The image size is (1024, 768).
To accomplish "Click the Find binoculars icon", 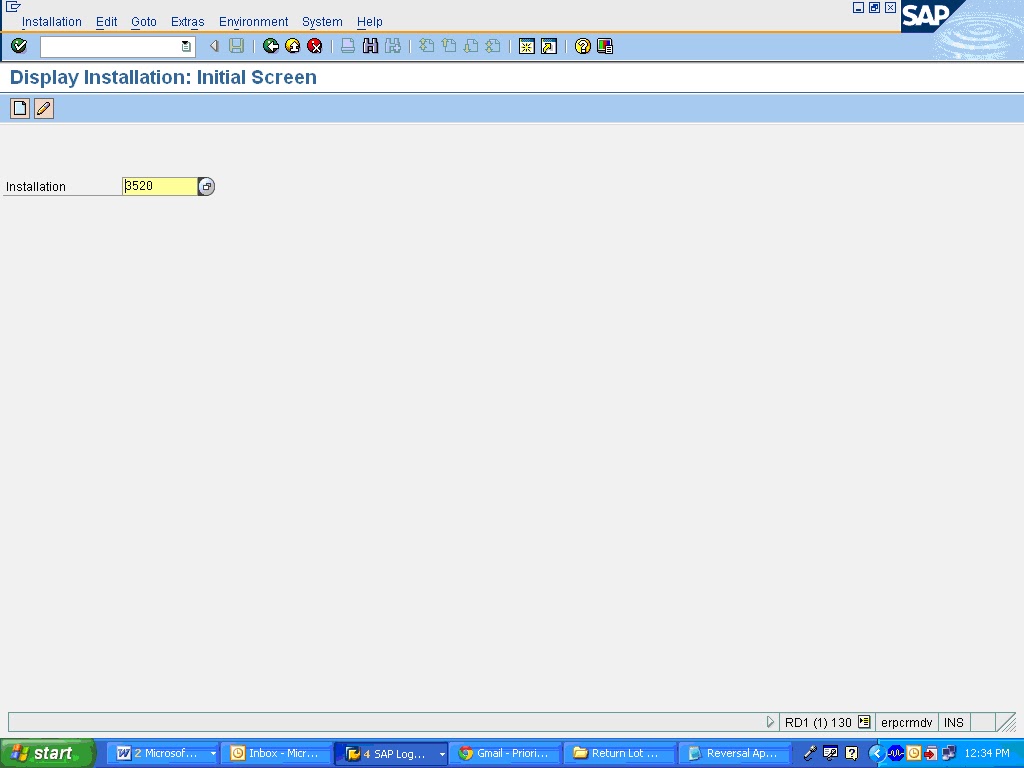I will coord(370,46).
